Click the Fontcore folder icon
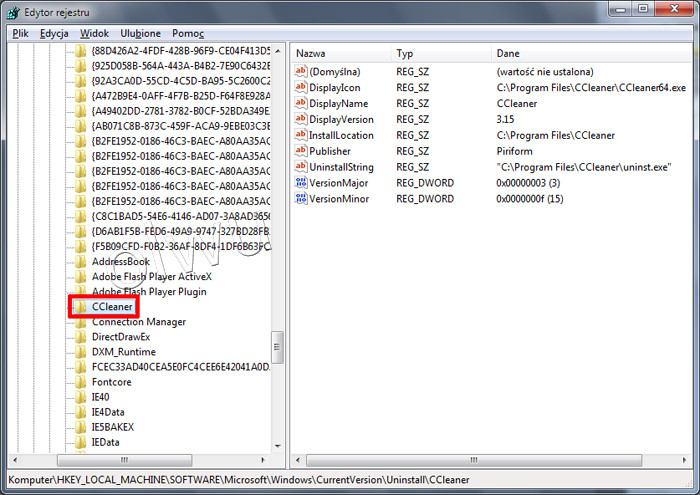This screenshot has width=700, height=495. coord(80,382)
